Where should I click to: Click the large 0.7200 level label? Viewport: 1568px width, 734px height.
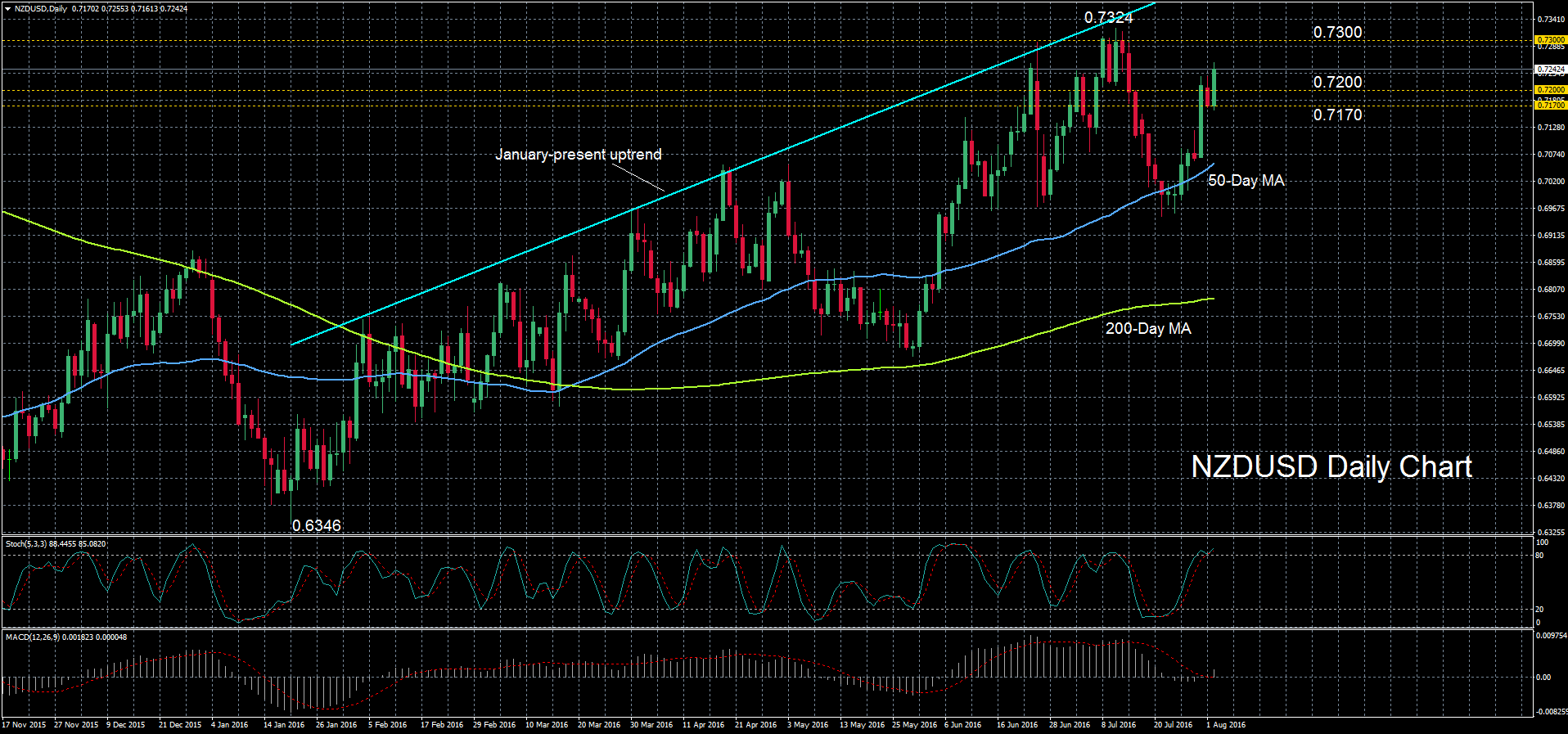(1337, 82)
